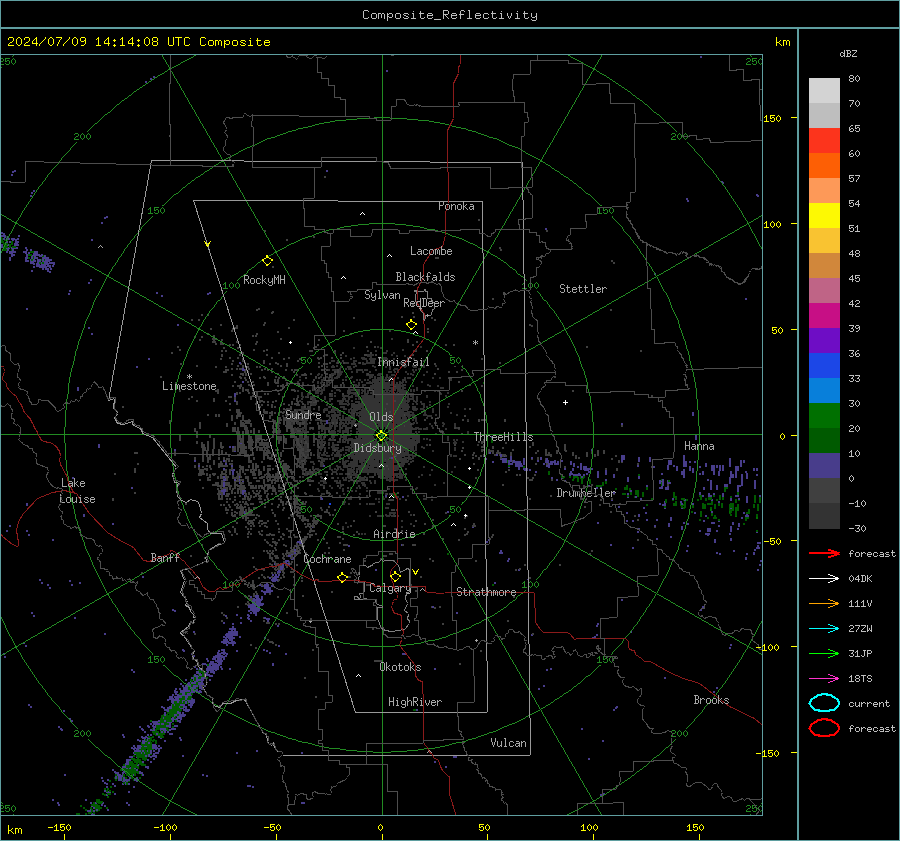Click the Innisfail city label
The width and height of the screenshot is (900, 841).
(403, 362)
